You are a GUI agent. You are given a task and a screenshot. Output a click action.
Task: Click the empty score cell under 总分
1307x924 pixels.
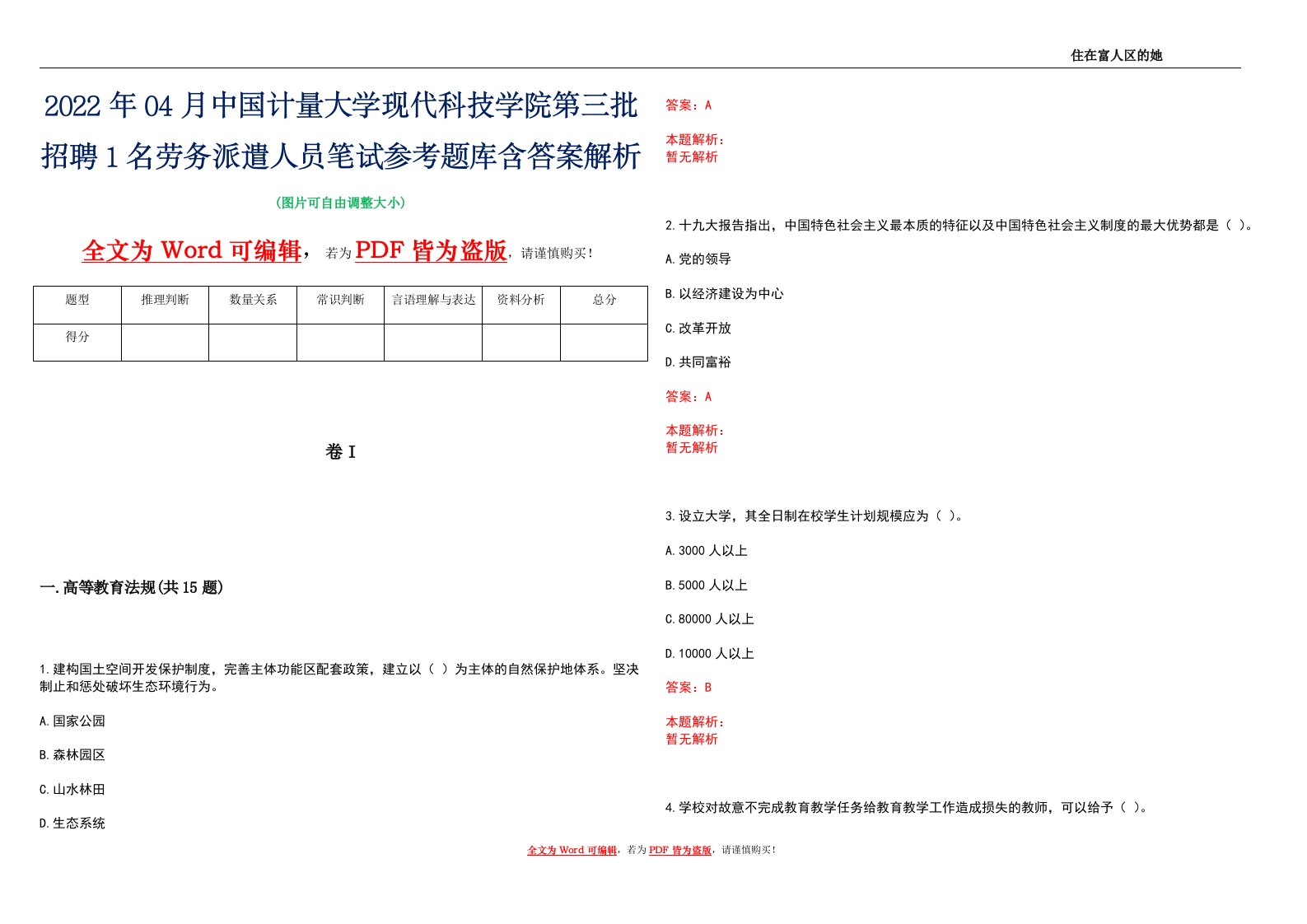click(x=604, y=343)
